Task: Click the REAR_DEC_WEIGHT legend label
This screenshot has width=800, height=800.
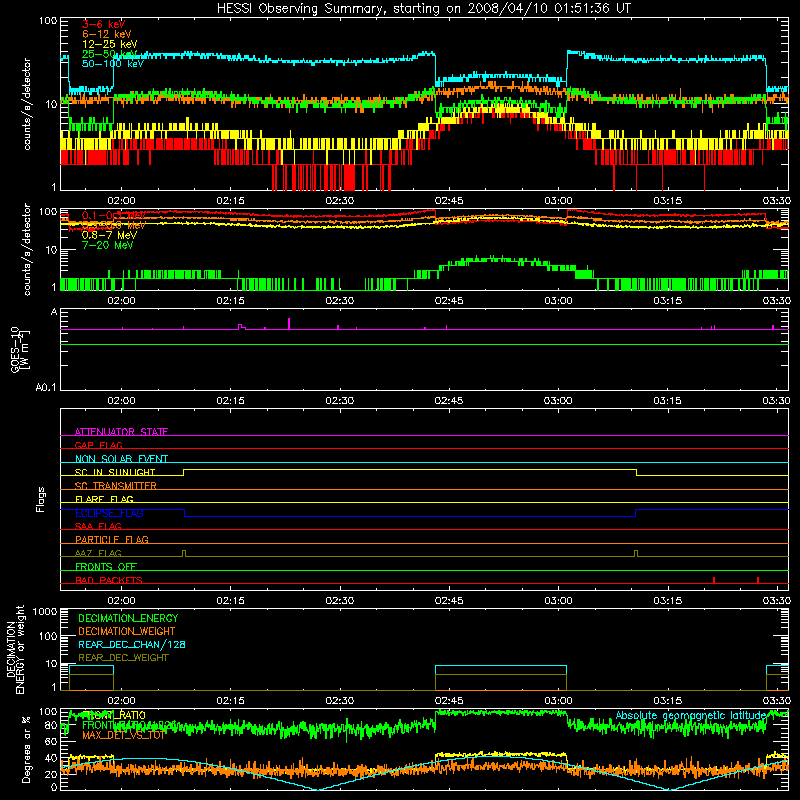Action: pyautogui.click(x=123, y=658)
